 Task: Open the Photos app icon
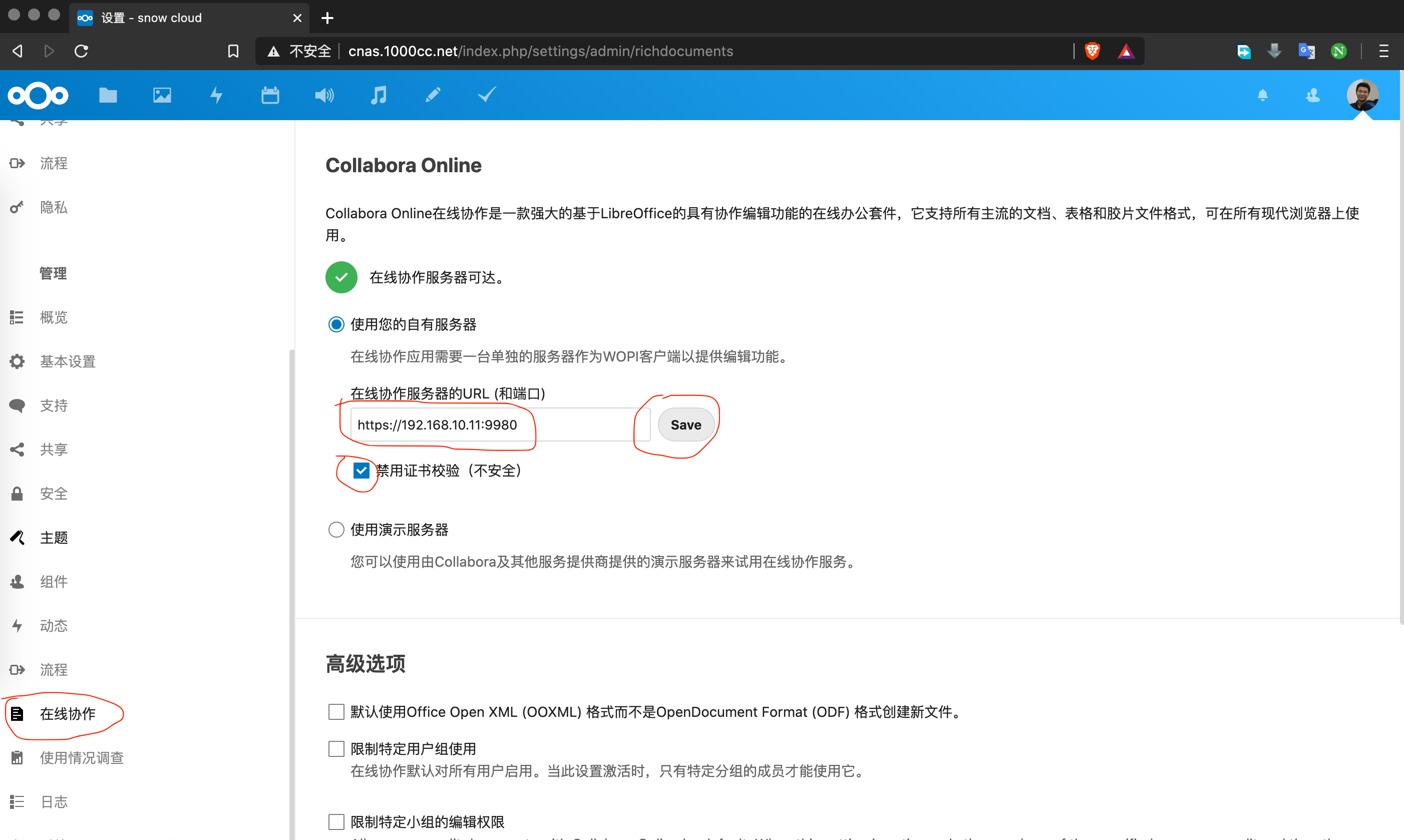(x=162, y=95)
